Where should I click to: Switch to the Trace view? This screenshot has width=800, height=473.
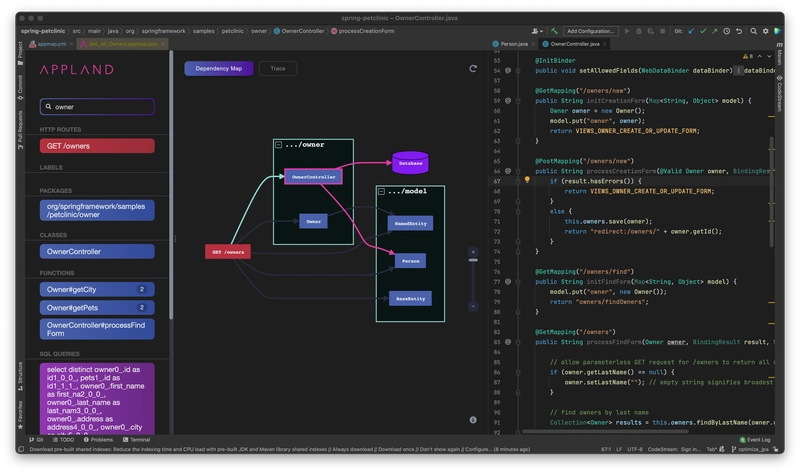pyautogui.click(x=277, y=69)
